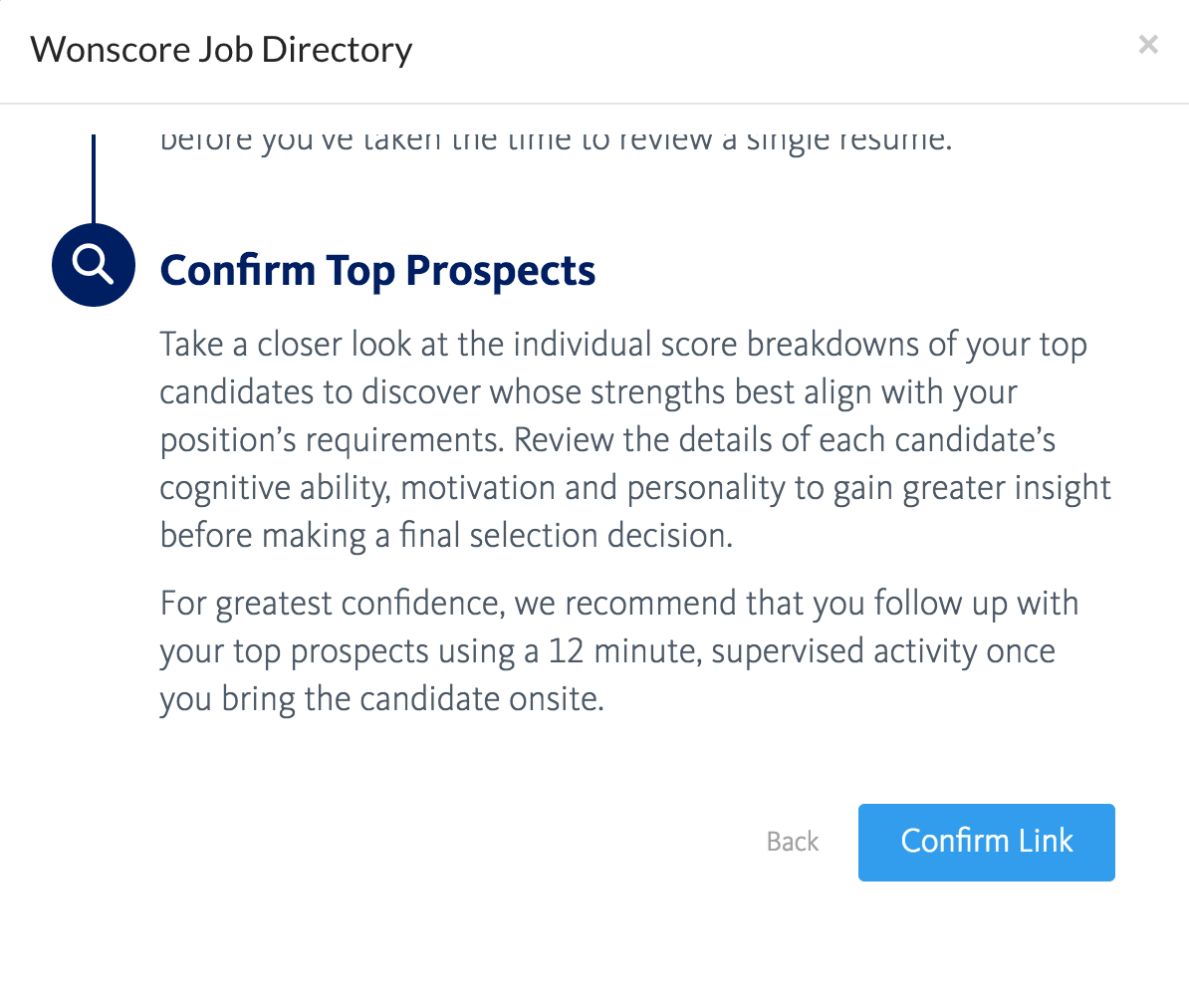Click the magnifying glass step icon
This screenshot has width=1189, height=1008.
[93, 265]
